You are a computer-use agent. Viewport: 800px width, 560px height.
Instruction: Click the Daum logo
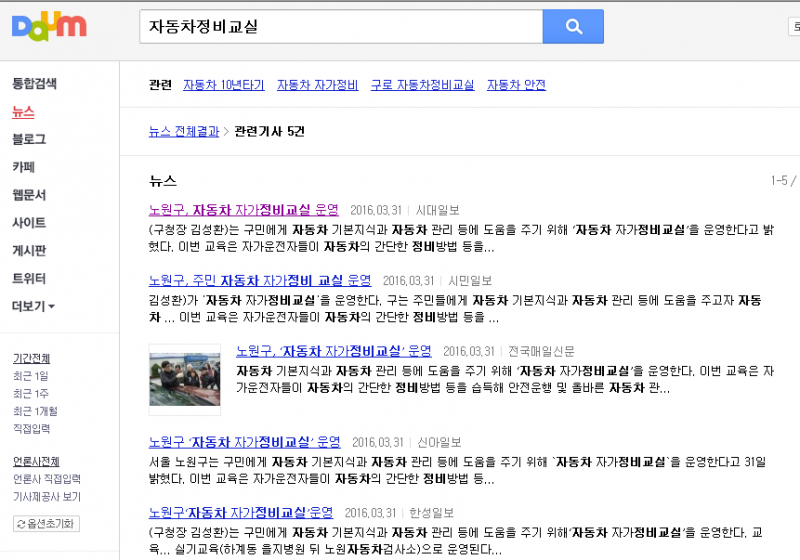49,27
